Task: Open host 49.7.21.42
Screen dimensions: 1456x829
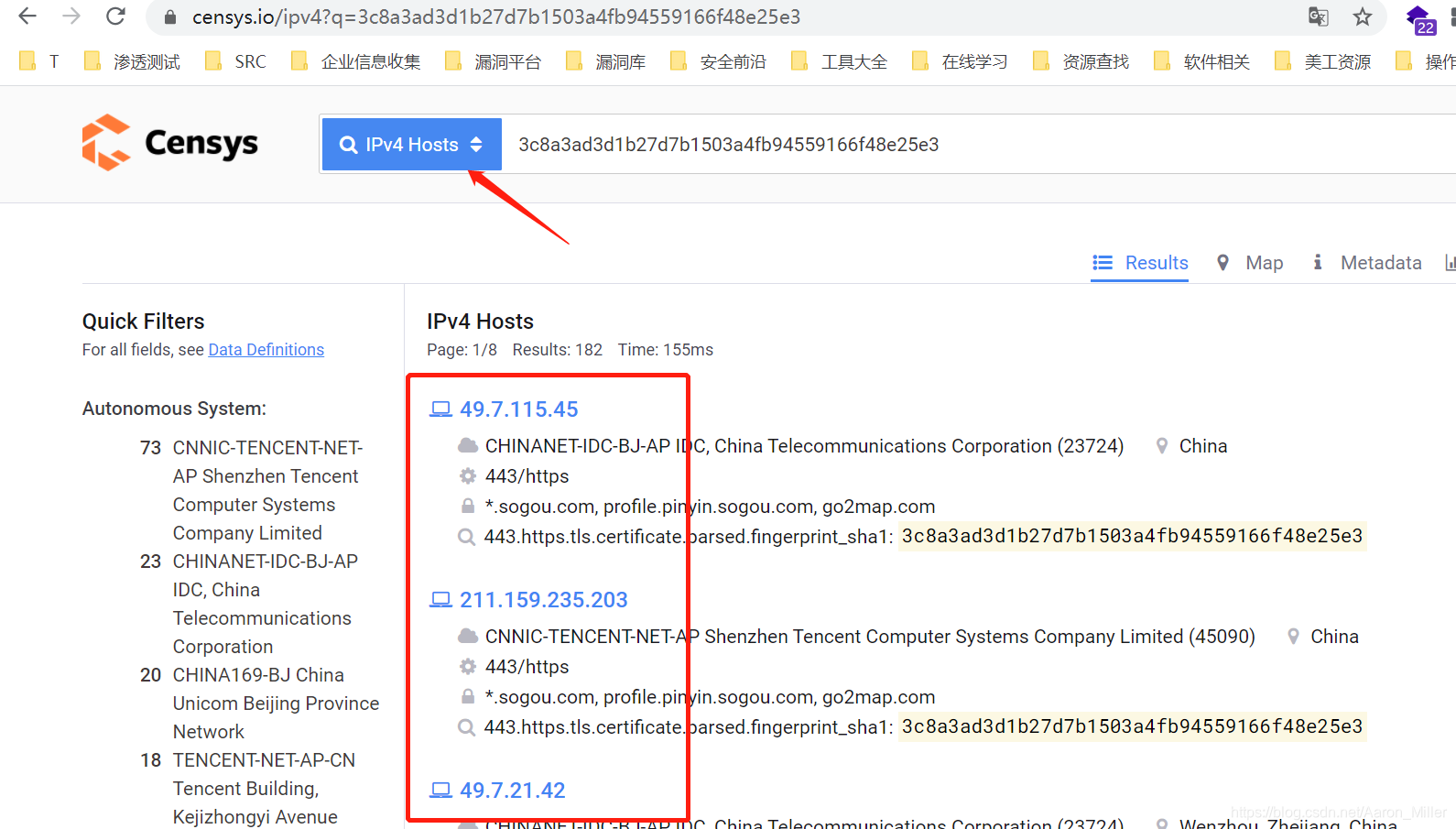Action: pos(513,791)
